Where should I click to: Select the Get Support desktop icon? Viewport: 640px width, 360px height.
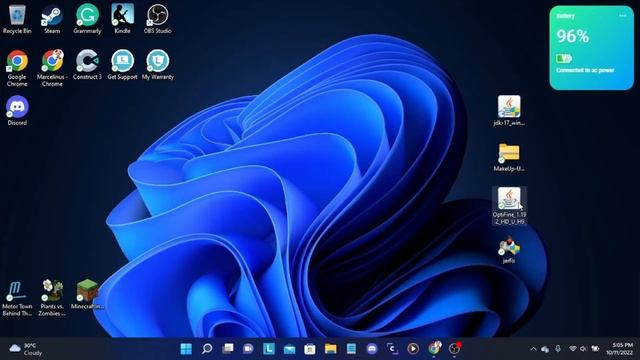[x=122, y=64]
